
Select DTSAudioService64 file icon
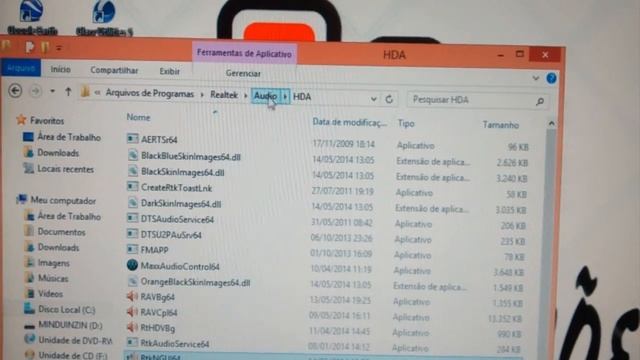[132, 218]
